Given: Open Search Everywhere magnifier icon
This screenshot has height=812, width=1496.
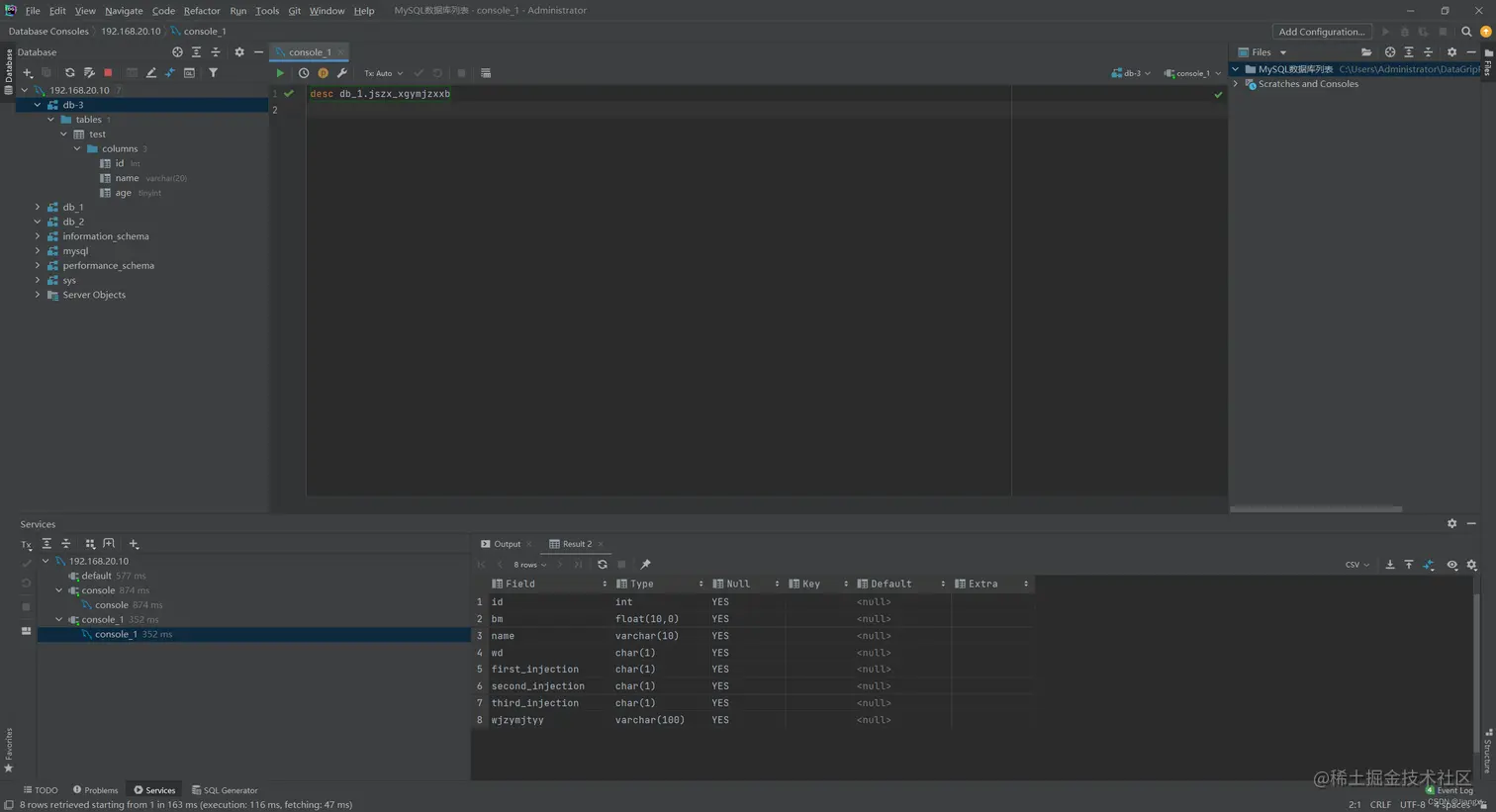Looking at the screenshot, I should point(1466,32).
